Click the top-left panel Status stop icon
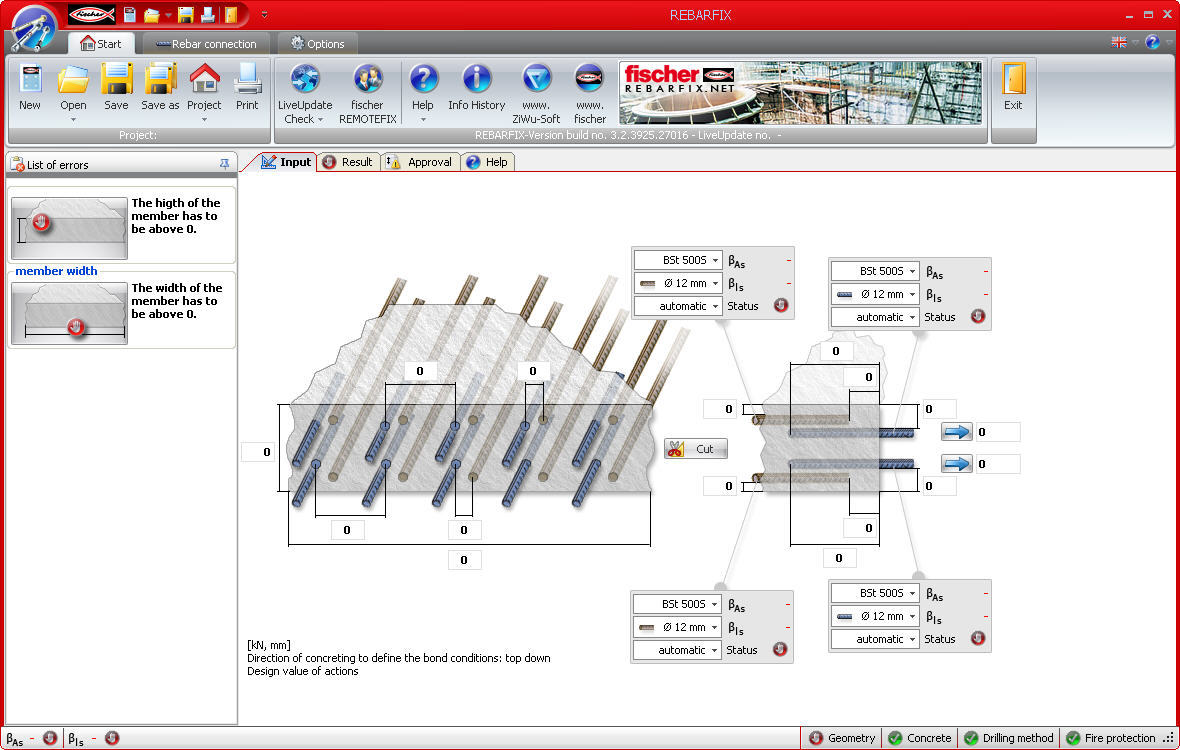 [x=781, y=305]
